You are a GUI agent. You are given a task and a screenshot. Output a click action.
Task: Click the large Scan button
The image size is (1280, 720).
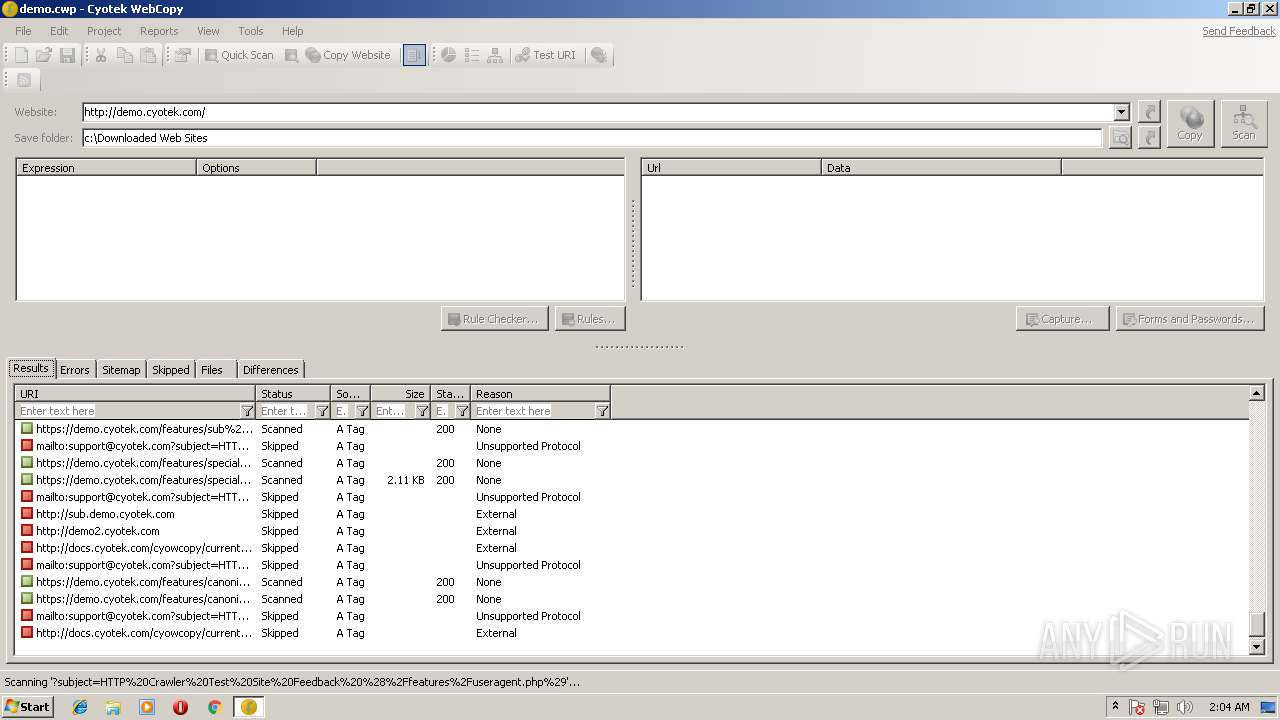coord(1243,124)
